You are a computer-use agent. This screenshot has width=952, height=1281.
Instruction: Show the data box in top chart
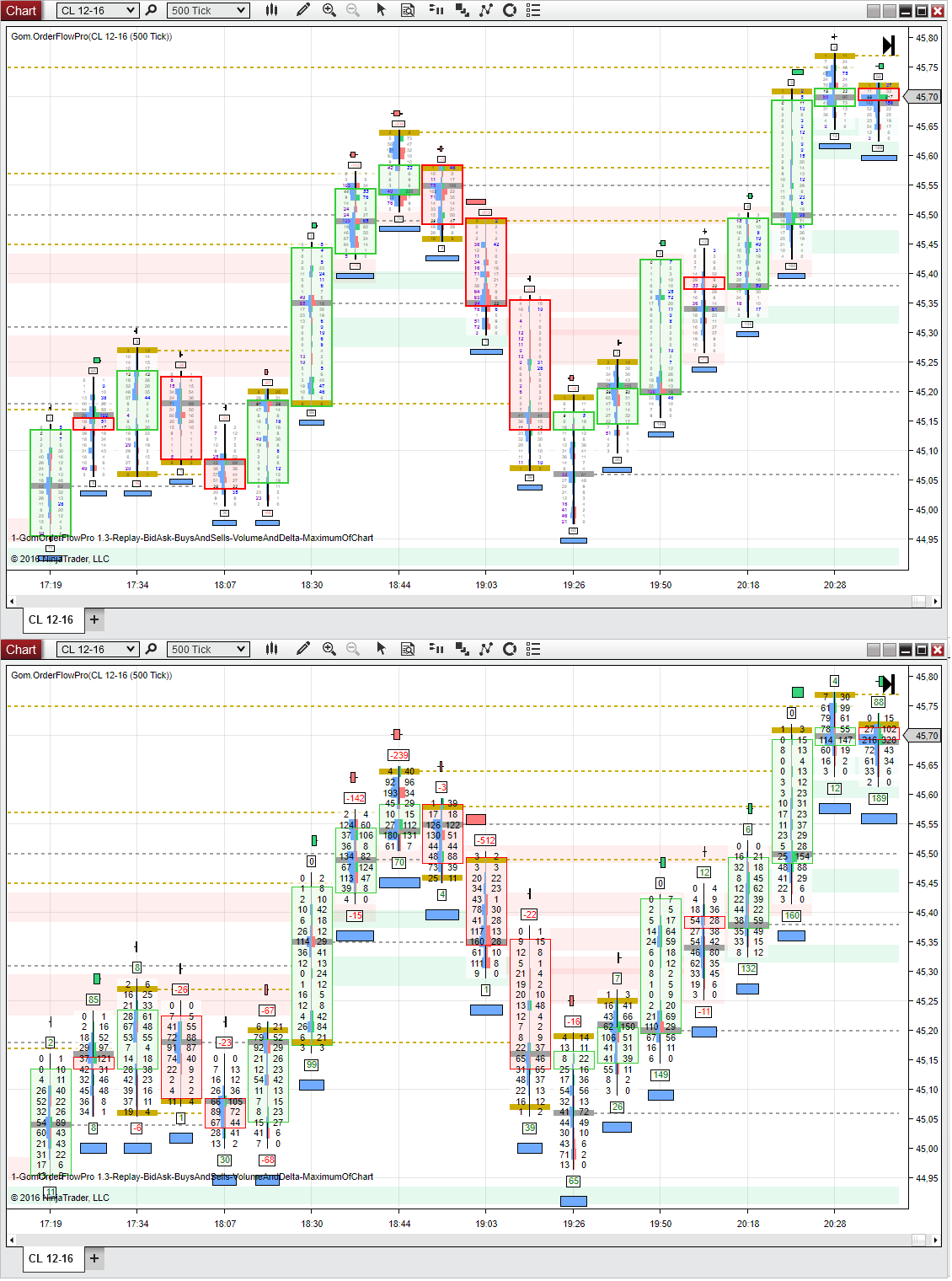tap(408, 10)
